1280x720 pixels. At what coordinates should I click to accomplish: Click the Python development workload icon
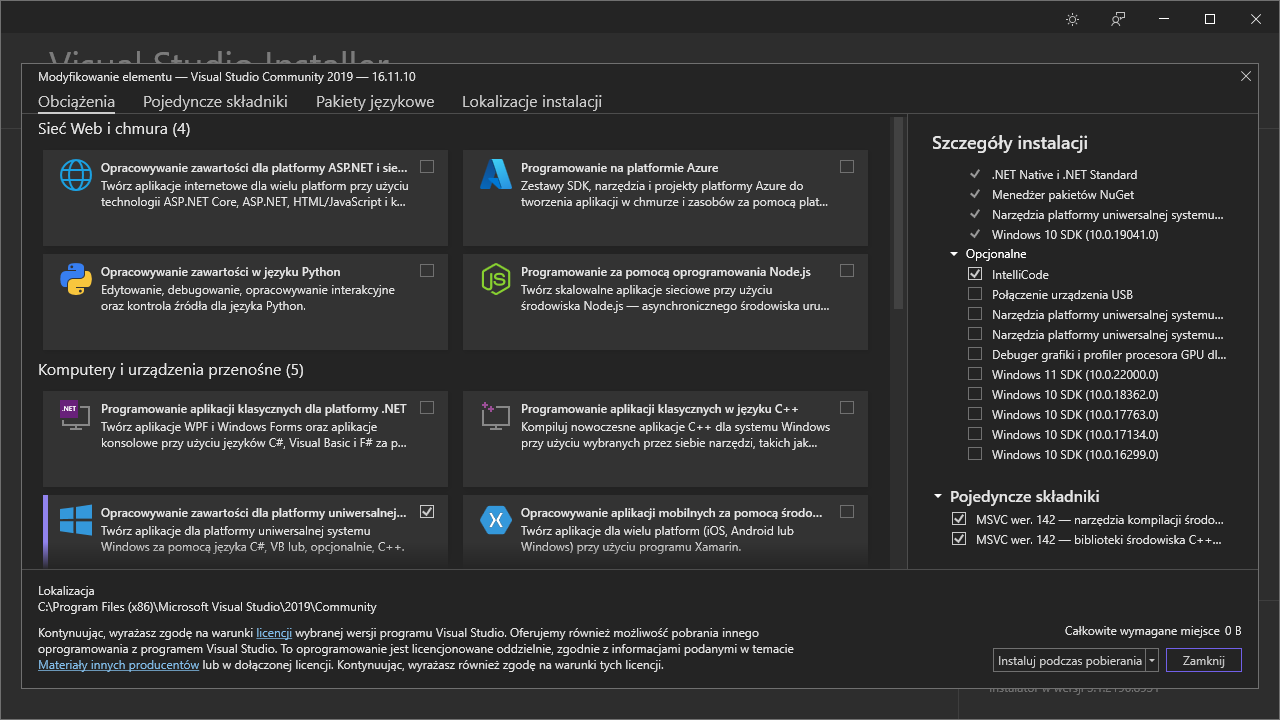(75, 278)
